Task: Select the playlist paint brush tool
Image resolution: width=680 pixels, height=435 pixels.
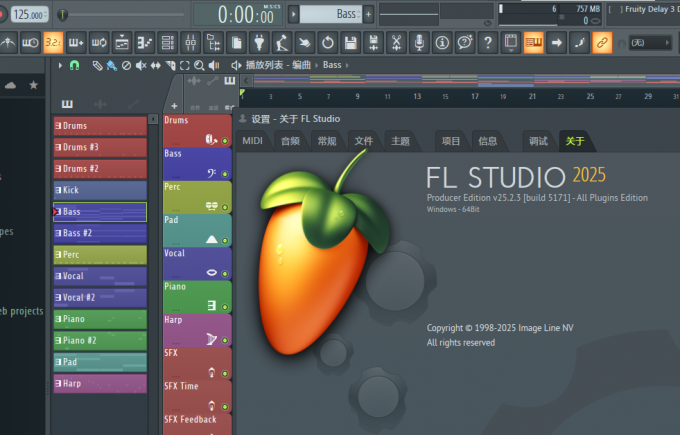Action: coord(112,65)
